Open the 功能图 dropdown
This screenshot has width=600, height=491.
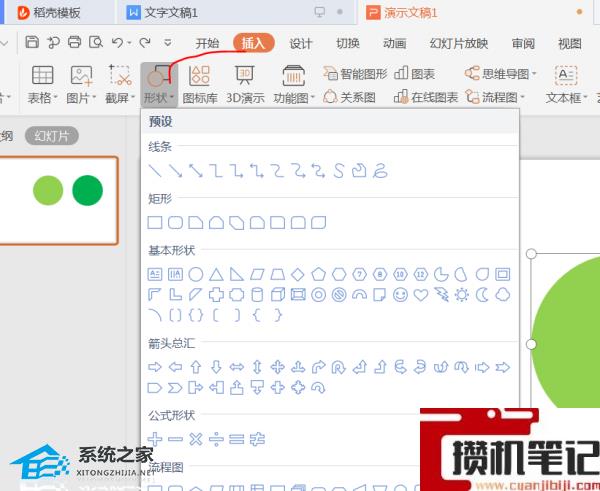pos(293,84)
